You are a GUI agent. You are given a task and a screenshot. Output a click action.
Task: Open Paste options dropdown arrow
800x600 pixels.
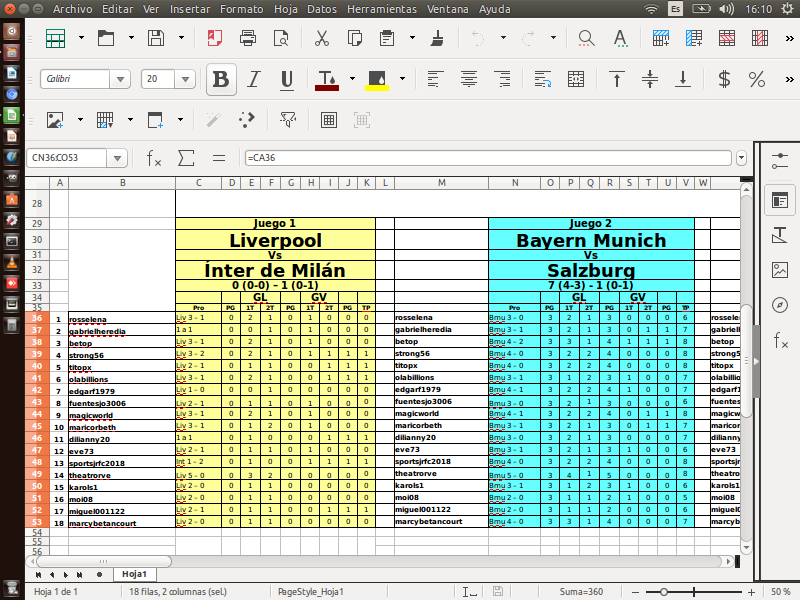412,38
